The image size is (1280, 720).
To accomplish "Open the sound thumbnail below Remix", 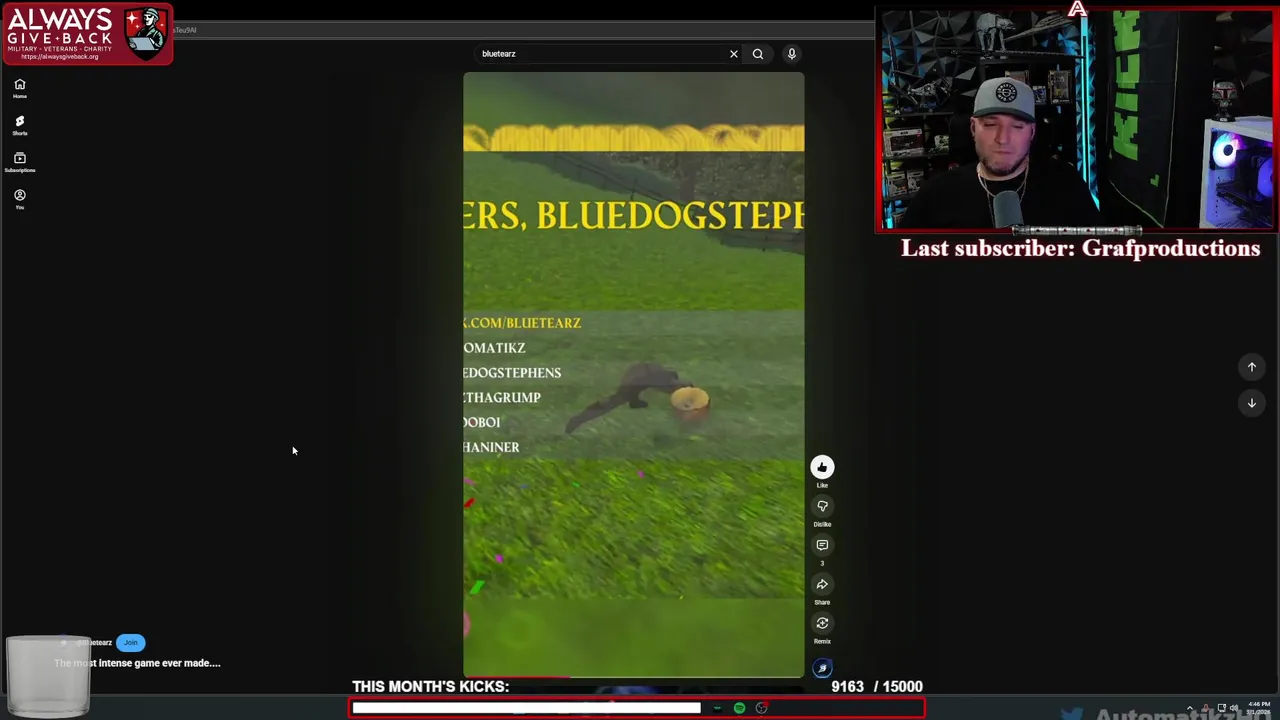I will point(822,668).
